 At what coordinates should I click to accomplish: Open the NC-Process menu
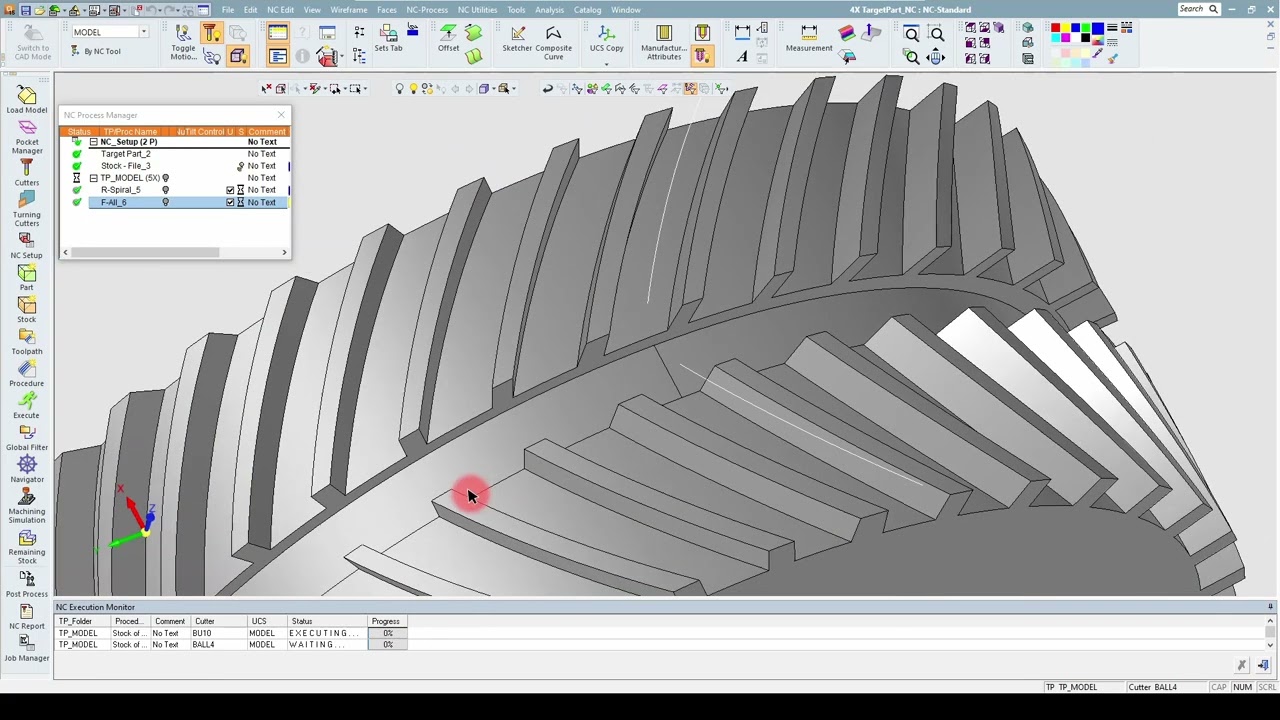(427, 10)
